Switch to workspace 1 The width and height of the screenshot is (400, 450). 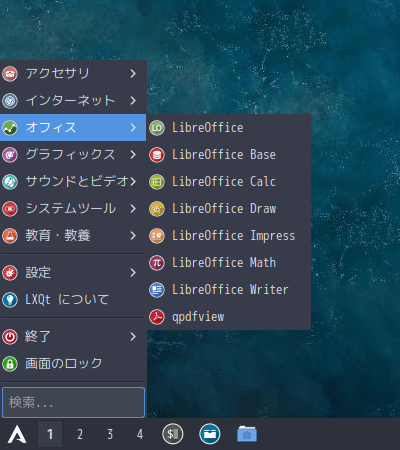(x=50, y=434)
